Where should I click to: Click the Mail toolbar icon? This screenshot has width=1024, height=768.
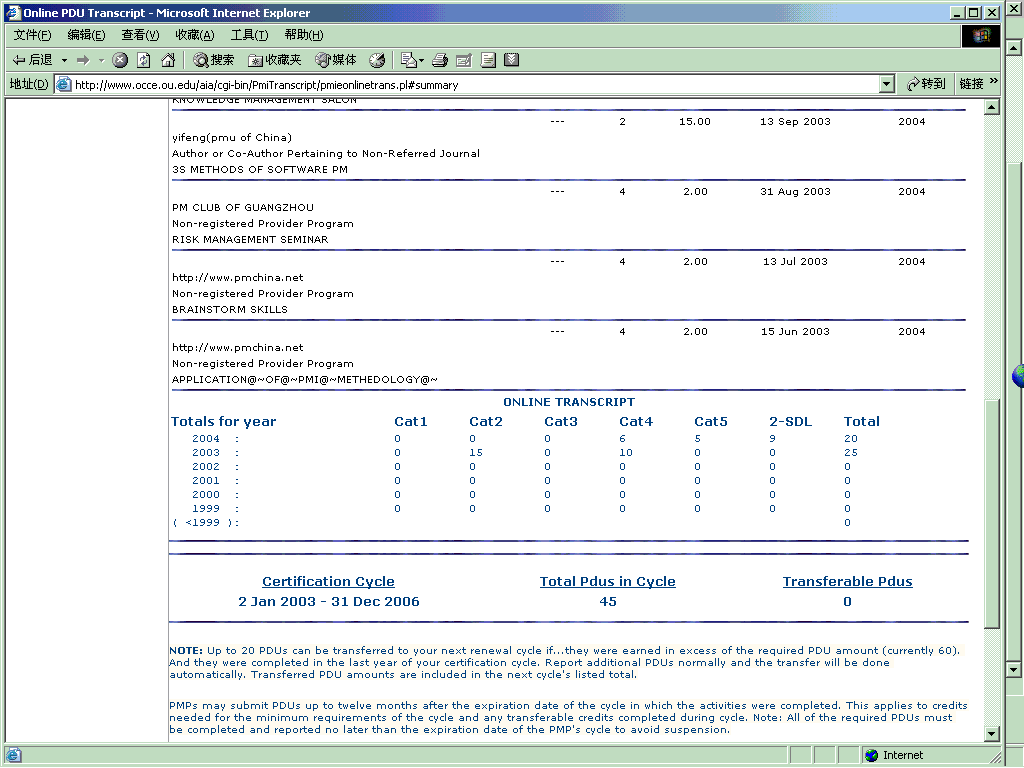408,60
